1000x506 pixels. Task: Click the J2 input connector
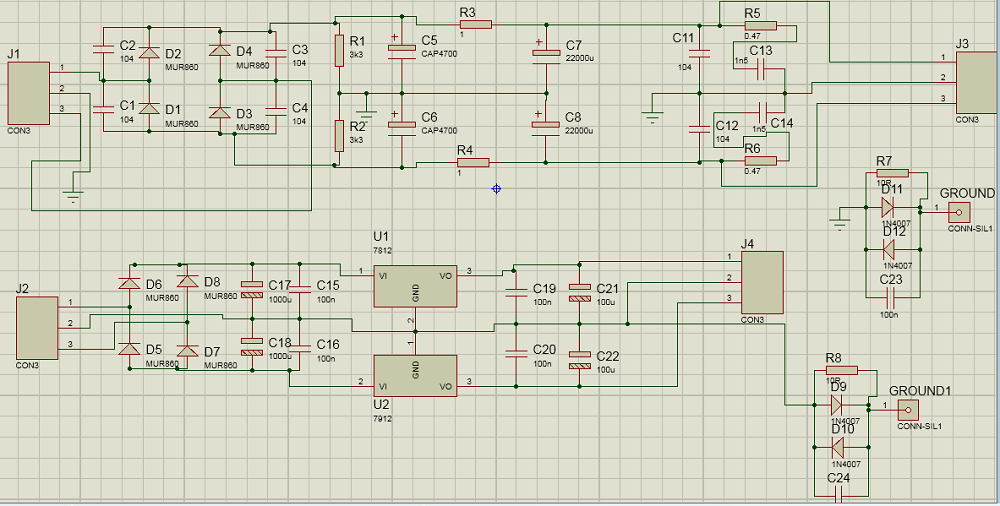[35, 327]
